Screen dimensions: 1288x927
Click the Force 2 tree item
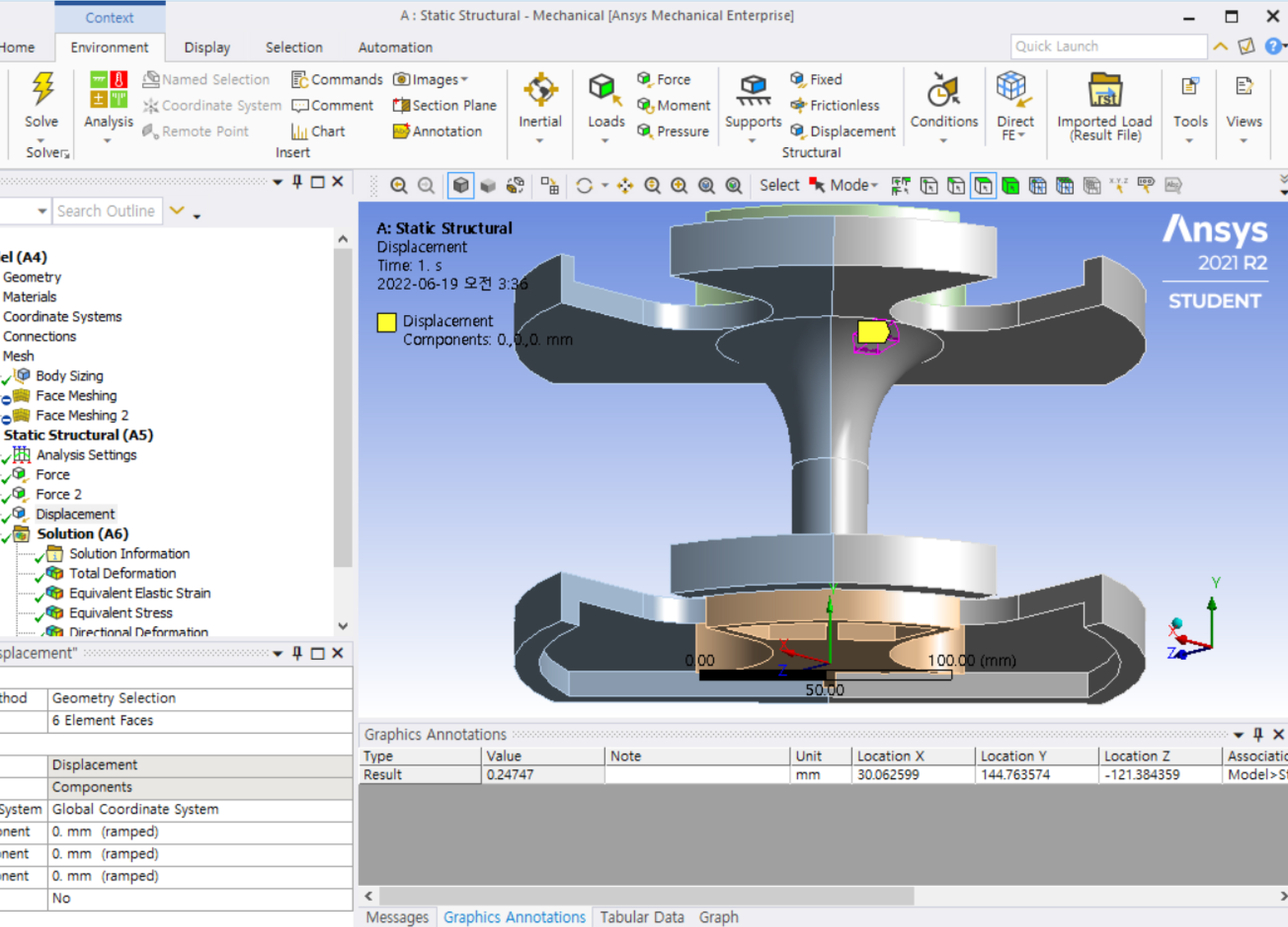(x=59, y=494)
